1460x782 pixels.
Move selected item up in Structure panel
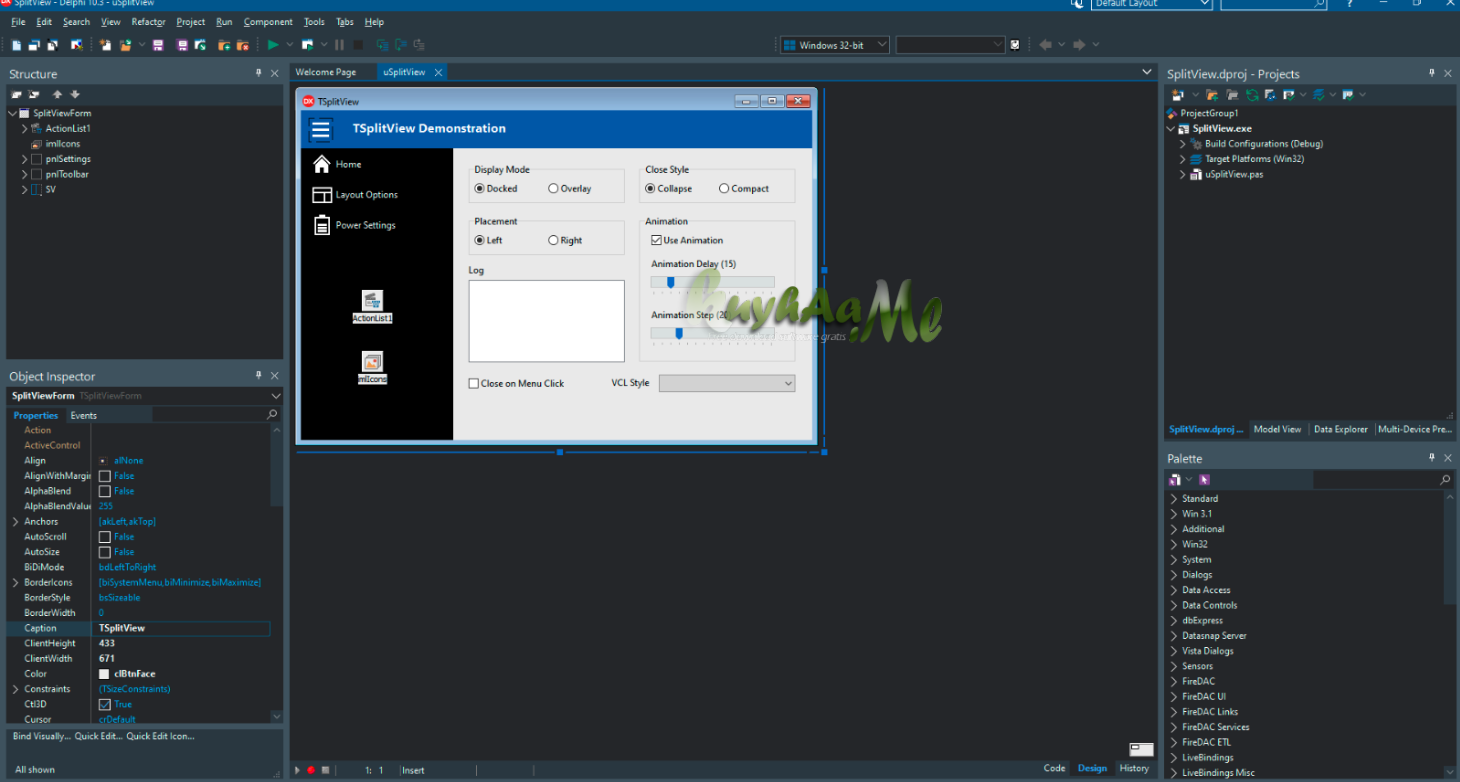tap(57, 94)
